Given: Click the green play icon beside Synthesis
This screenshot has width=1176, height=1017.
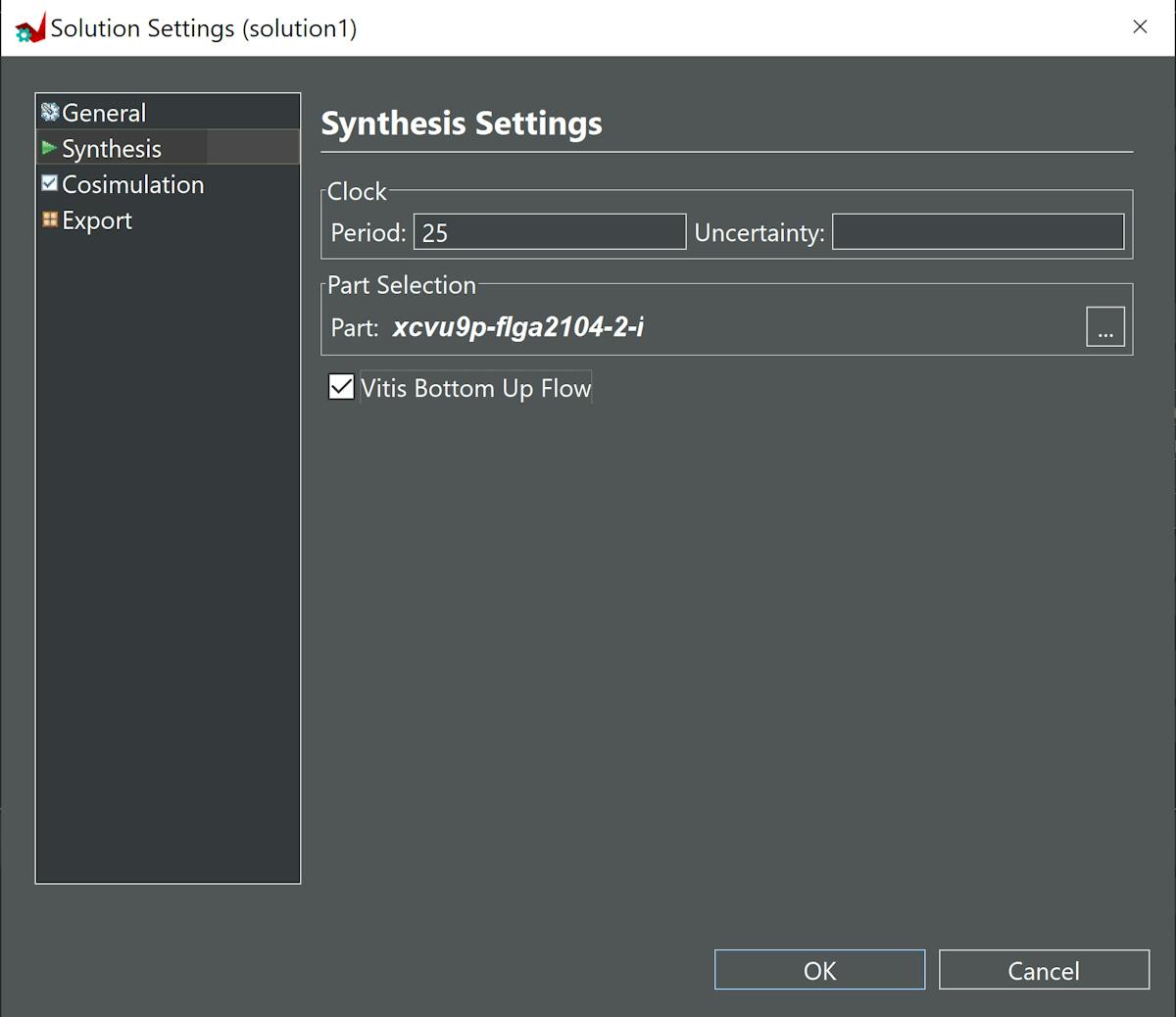Looking at the screenshot, I should click(49, 148).
